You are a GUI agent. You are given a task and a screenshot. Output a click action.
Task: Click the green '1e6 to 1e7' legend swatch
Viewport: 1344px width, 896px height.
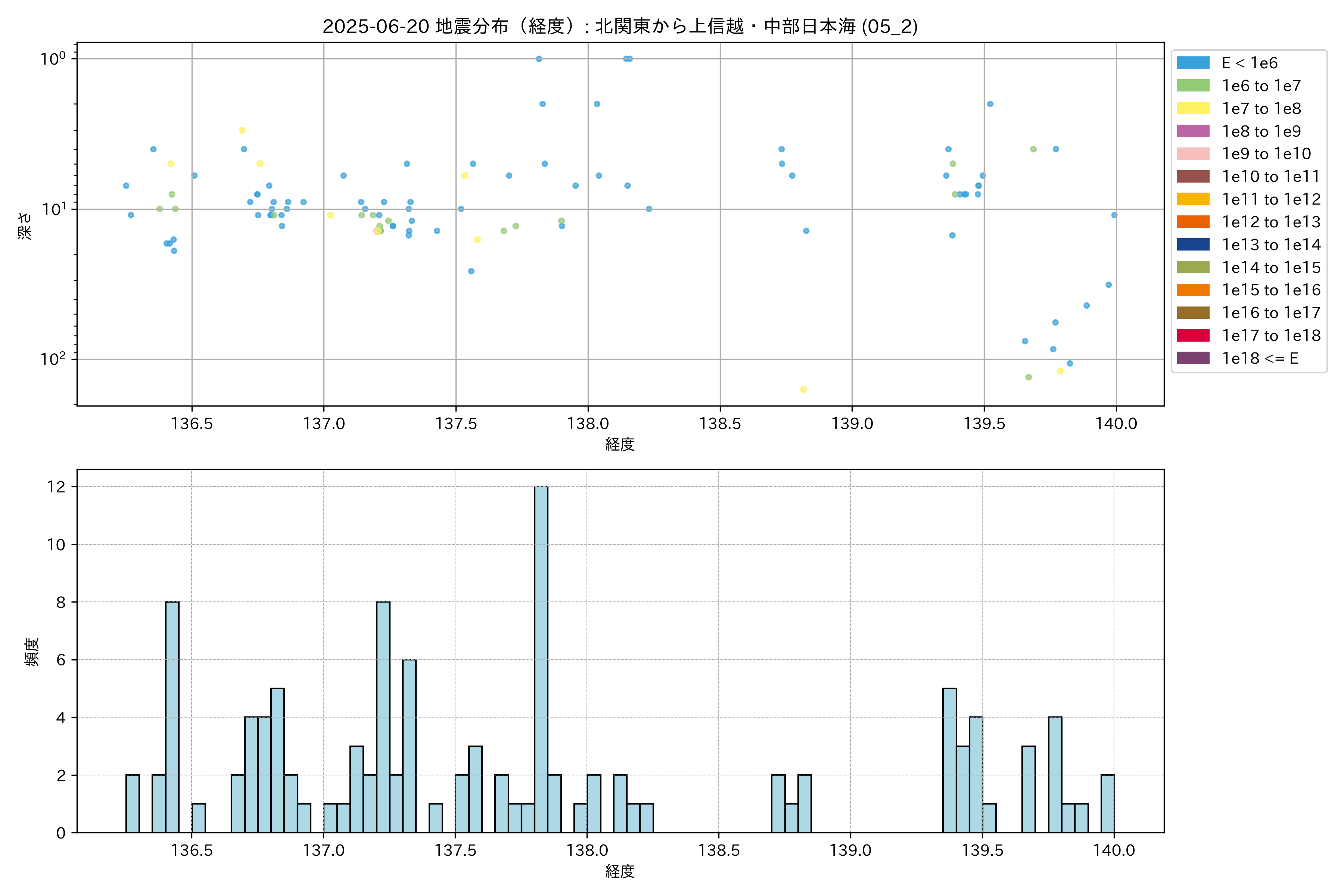[x=1193, y=86]
